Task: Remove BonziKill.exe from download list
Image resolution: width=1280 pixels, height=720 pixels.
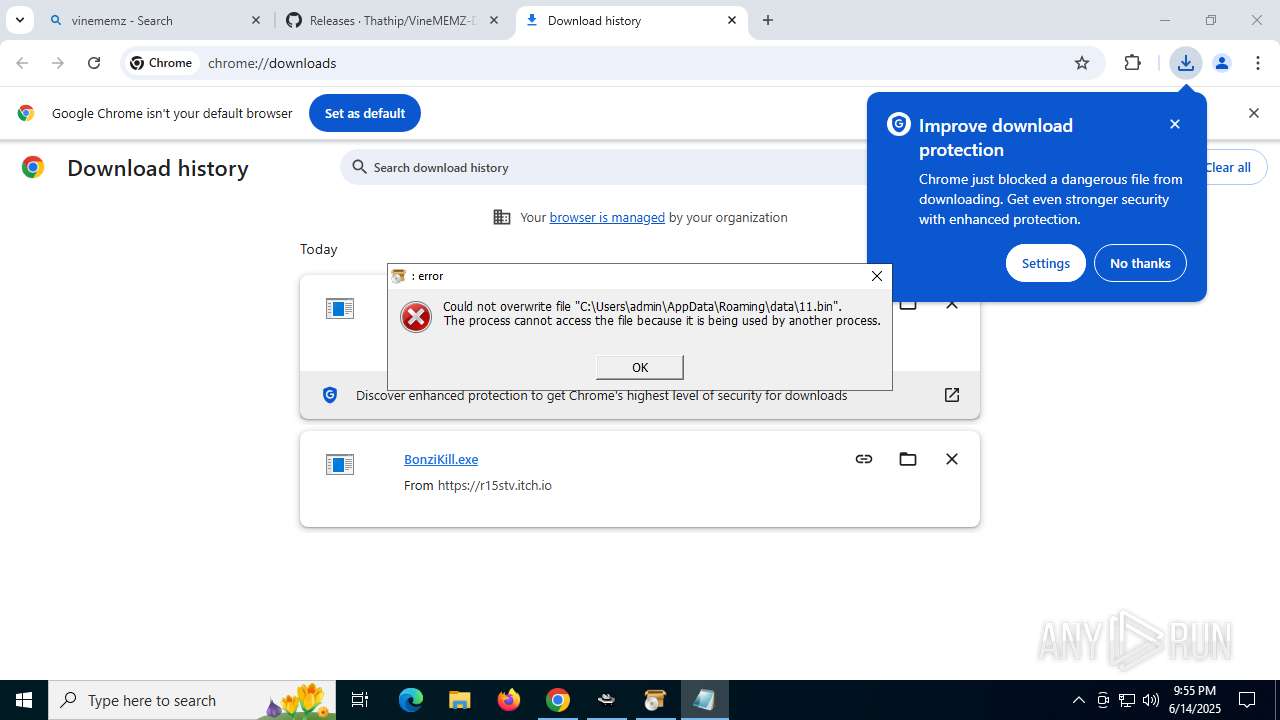Action: point(952,459)
